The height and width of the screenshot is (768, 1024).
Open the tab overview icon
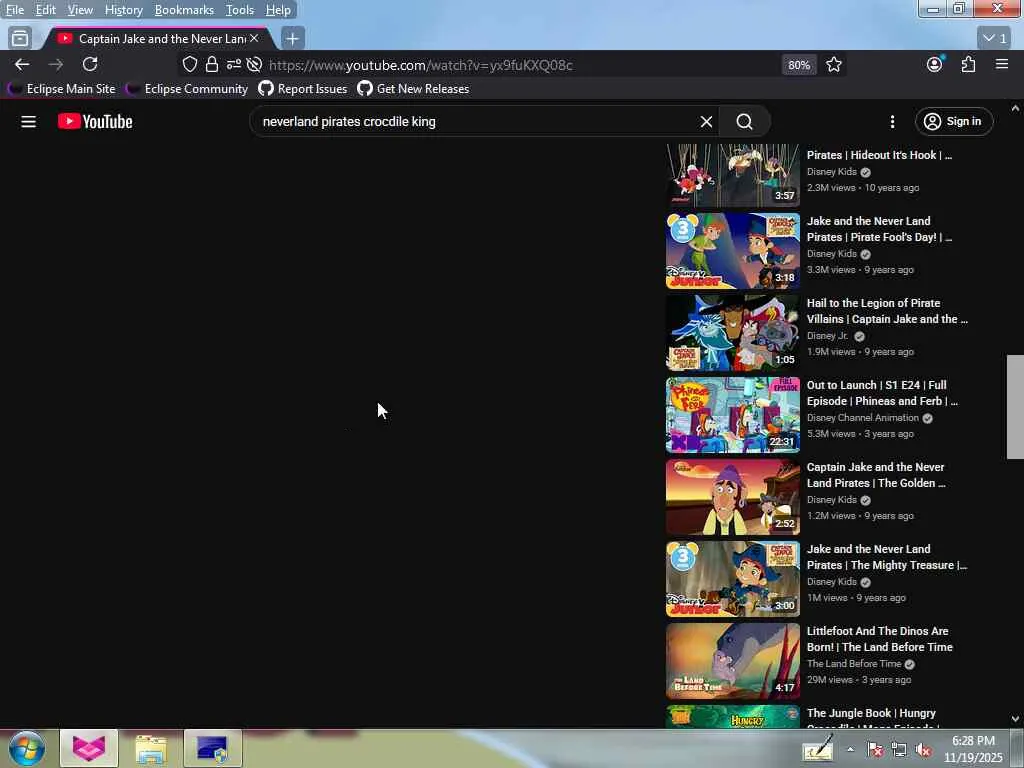20,39
